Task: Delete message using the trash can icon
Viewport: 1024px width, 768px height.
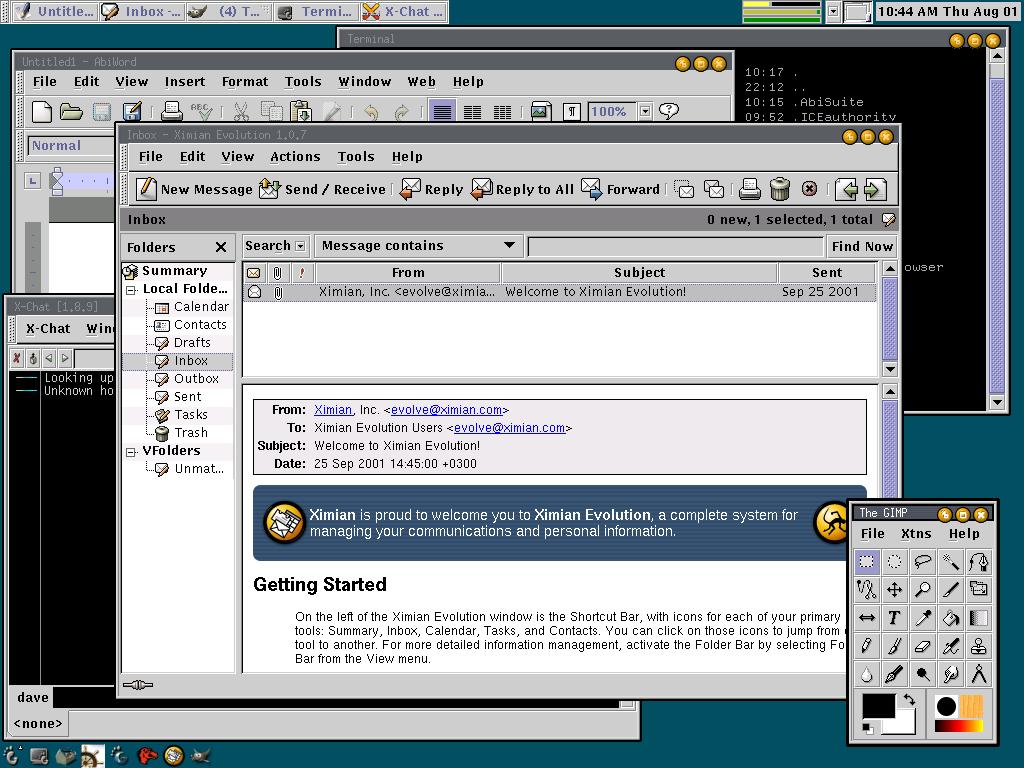Action: click(x=780, y=189)
